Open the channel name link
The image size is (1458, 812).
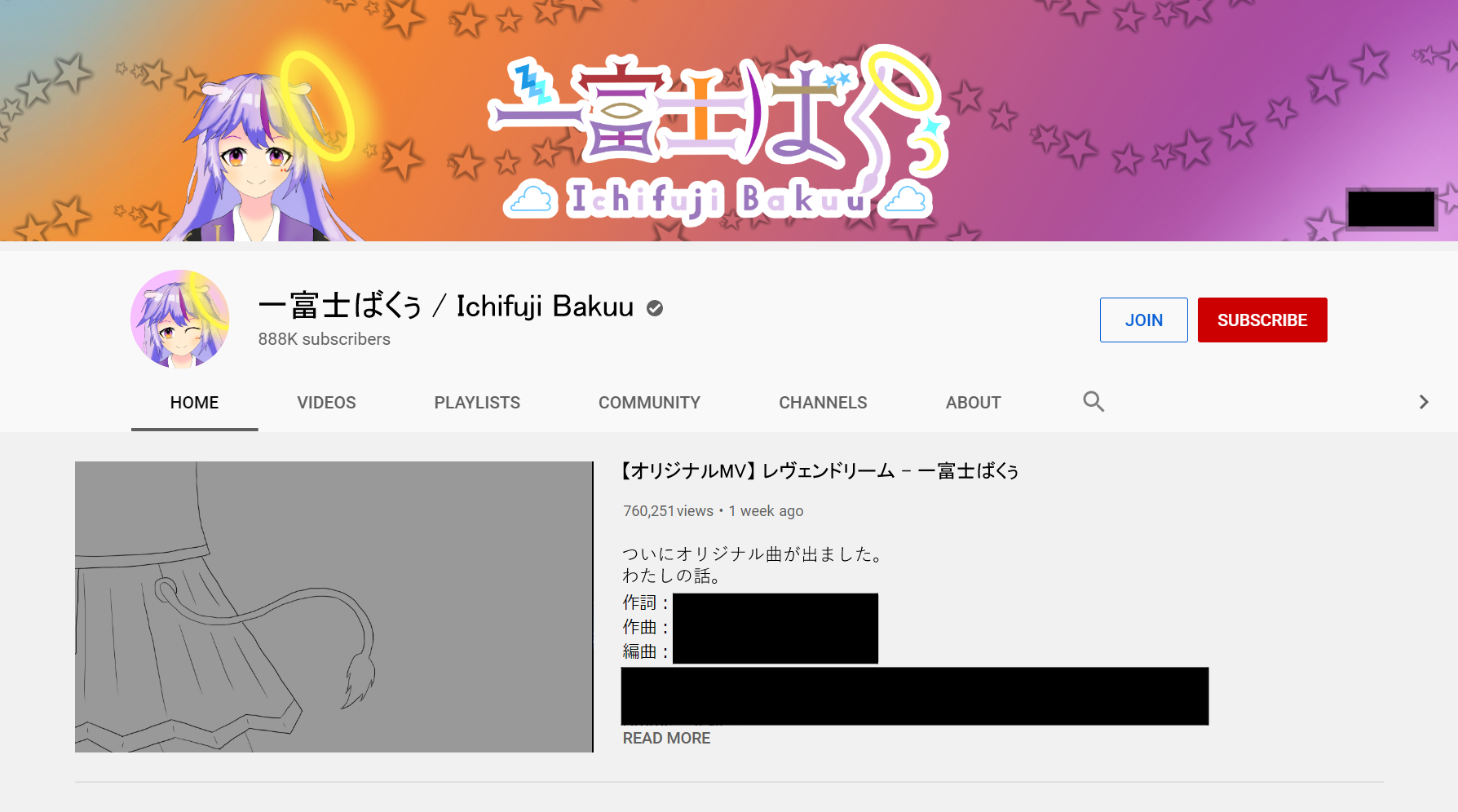pyautogui.click(x=445, y=307)
